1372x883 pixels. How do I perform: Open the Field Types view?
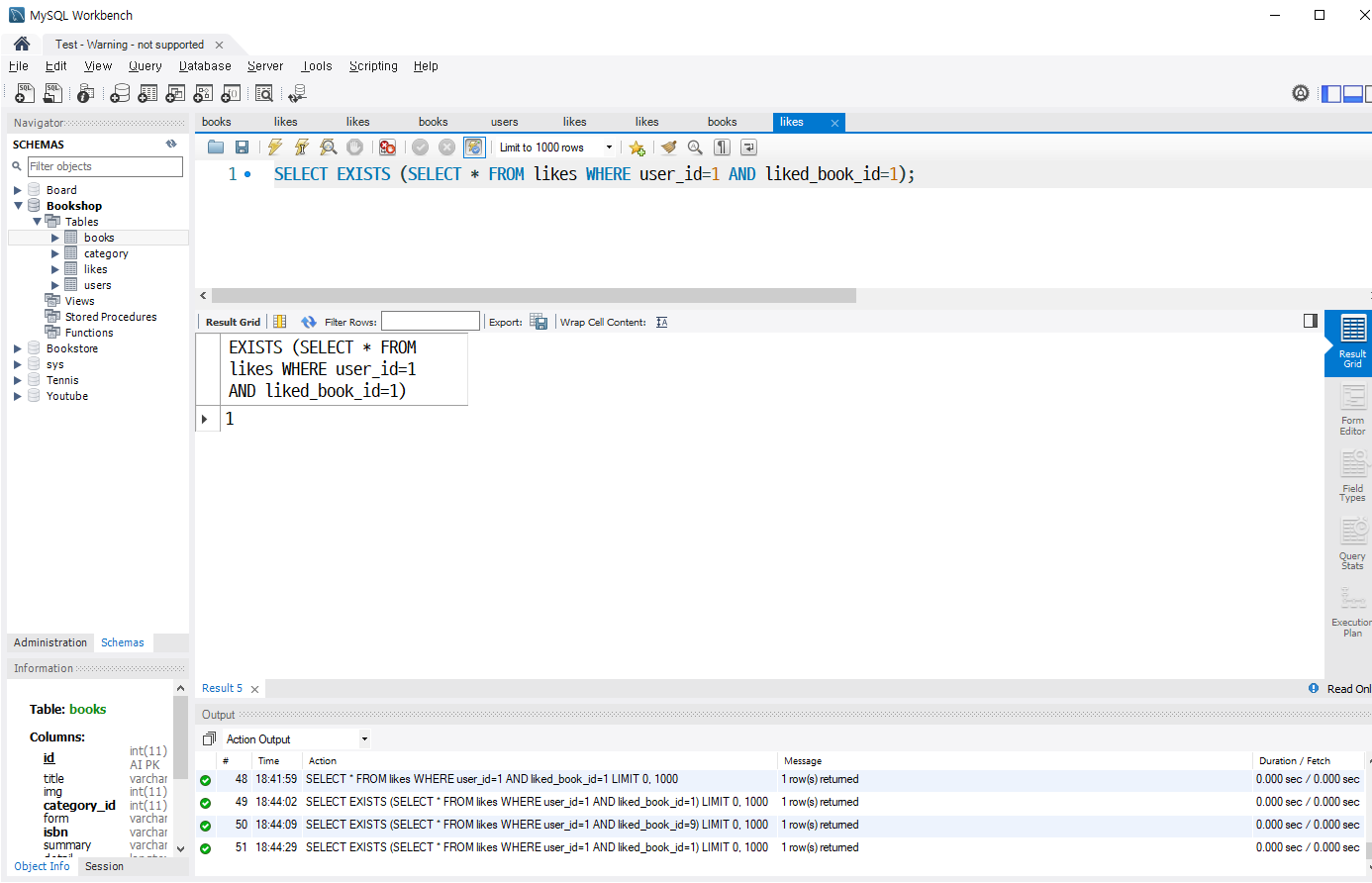pyautogui.click(x=1352, y=477)
